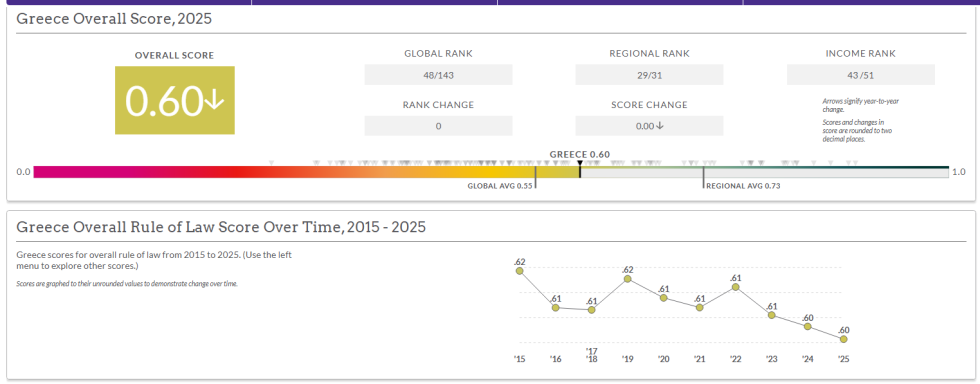Click the 0.0 scale minimum label

[23, 172]
